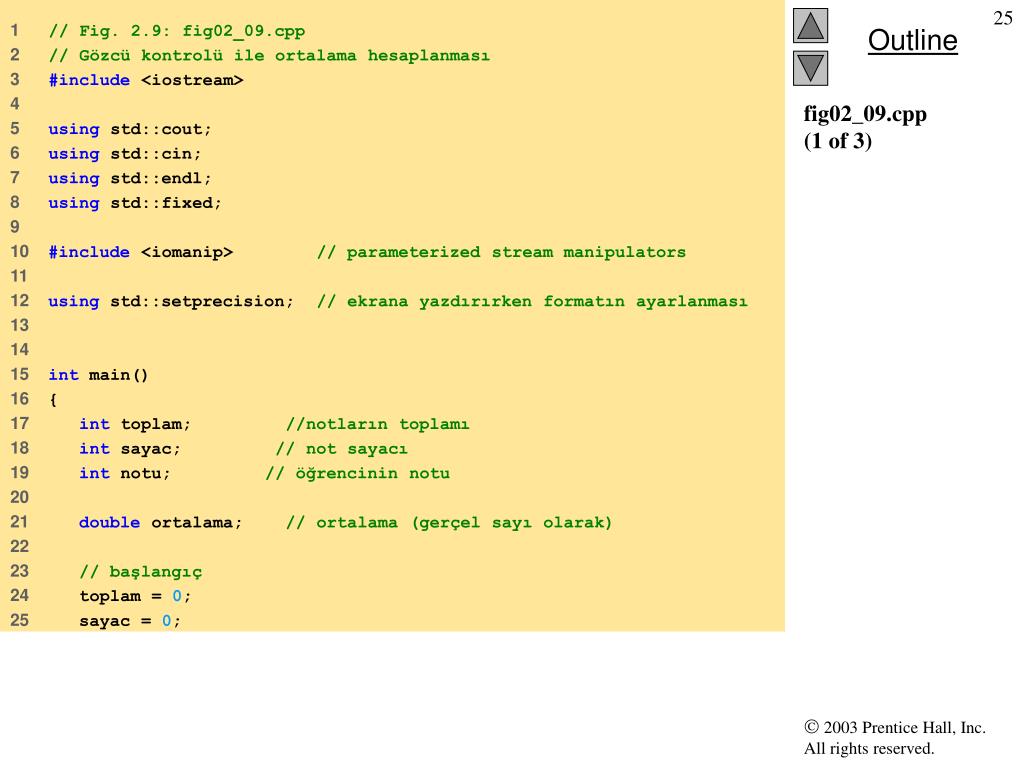Click line number 25

(x=20, y=620)
